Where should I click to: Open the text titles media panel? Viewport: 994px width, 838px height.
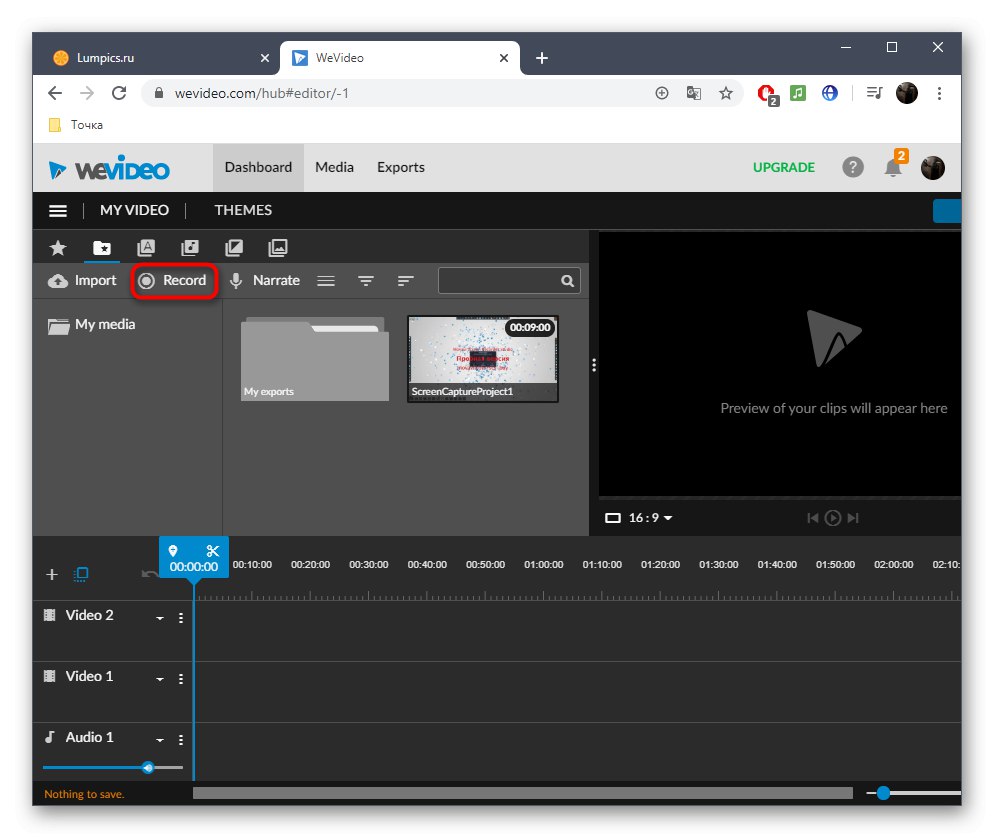[146, 247]
